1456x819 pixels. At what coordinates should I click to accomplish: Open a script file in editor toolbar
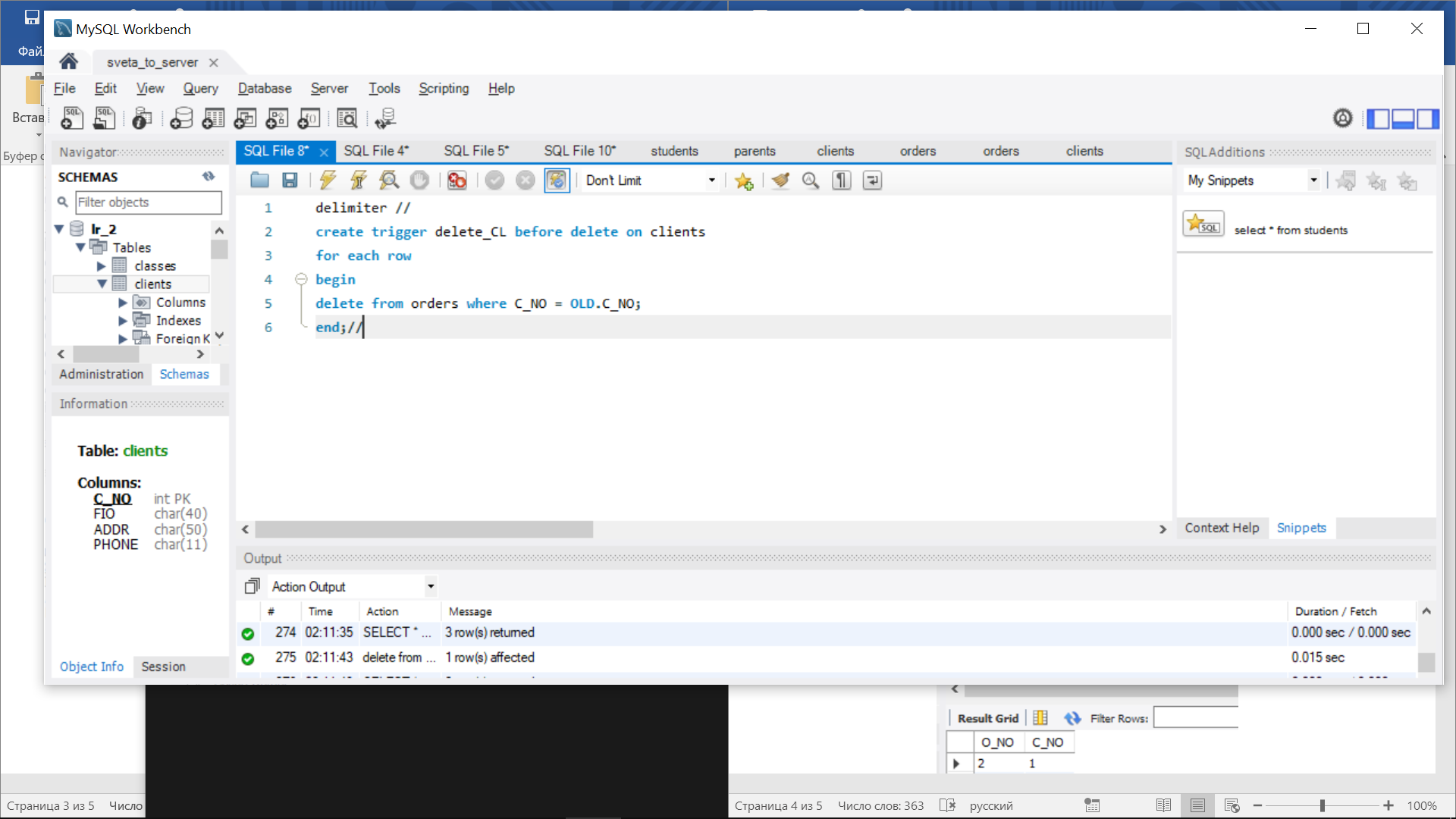pos(259,180)
